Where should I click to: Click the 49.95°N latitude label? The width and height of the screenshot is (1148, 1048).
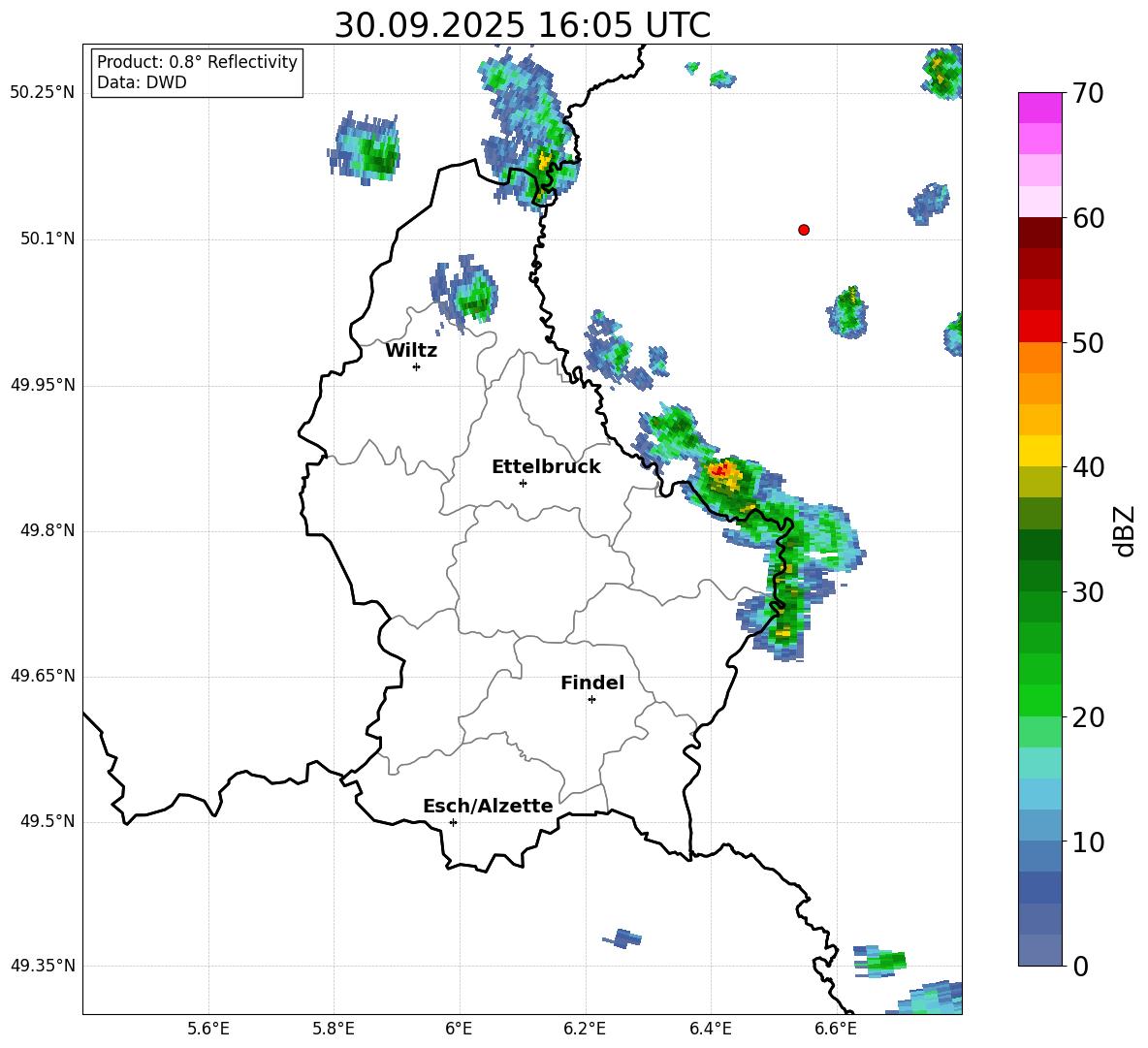(43, 385)
